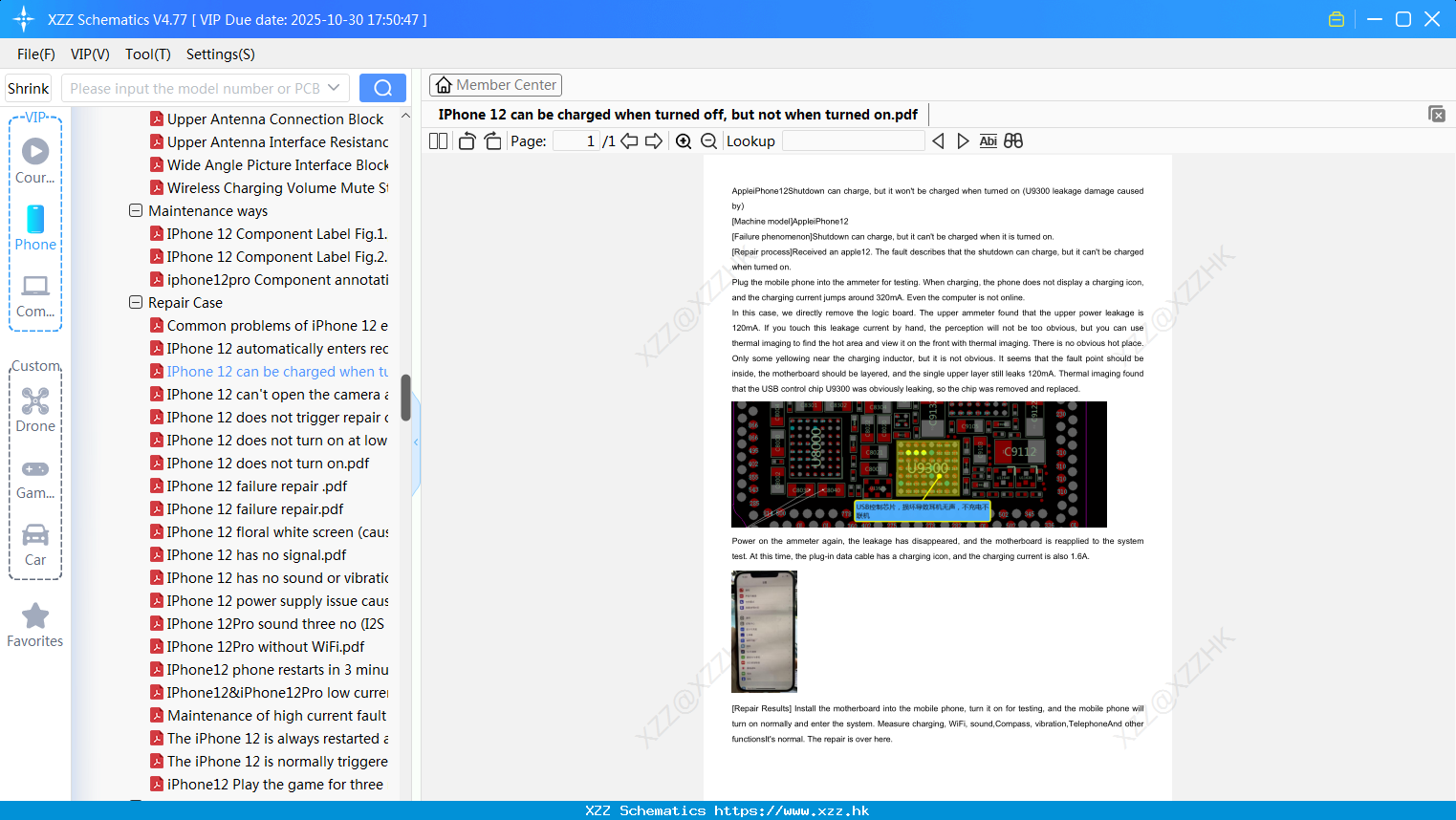
Task: Rotate the page clockwise
Action: pos(492,140)
